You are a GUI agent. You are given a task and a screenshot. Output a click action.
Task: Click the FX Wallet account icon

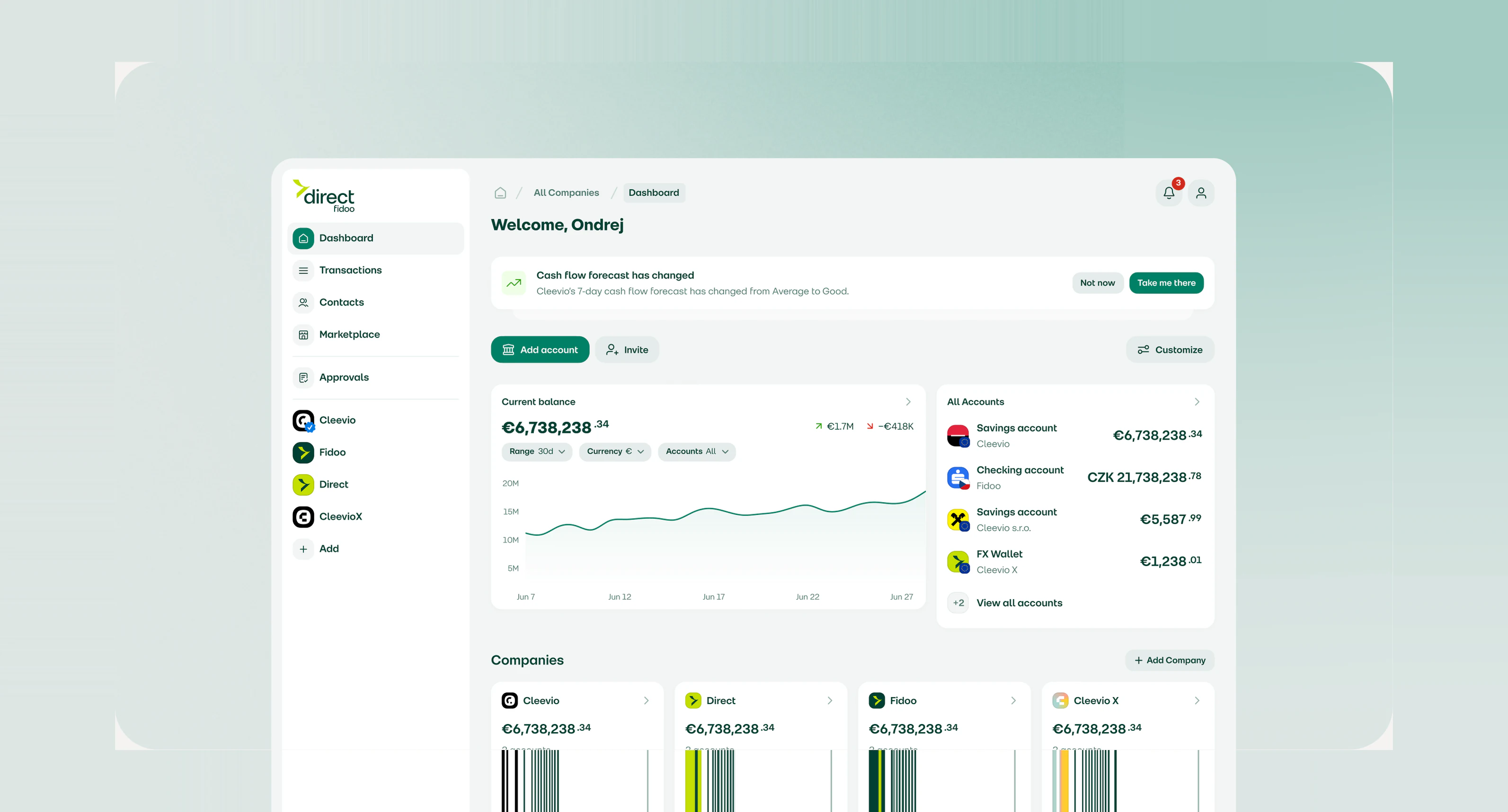(x=958, y=562)
